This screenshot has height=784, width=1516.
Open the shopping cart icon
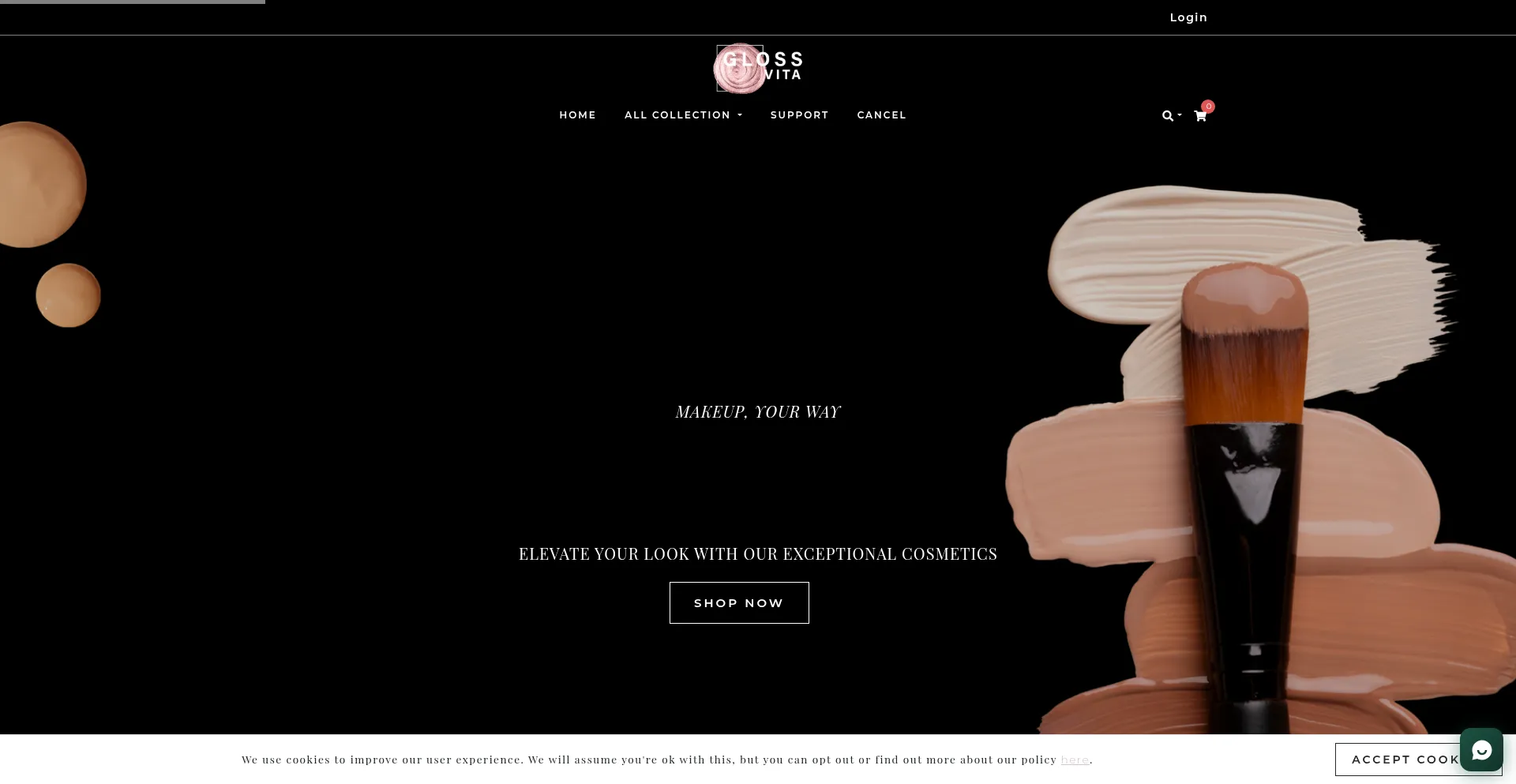[1200, 116]
